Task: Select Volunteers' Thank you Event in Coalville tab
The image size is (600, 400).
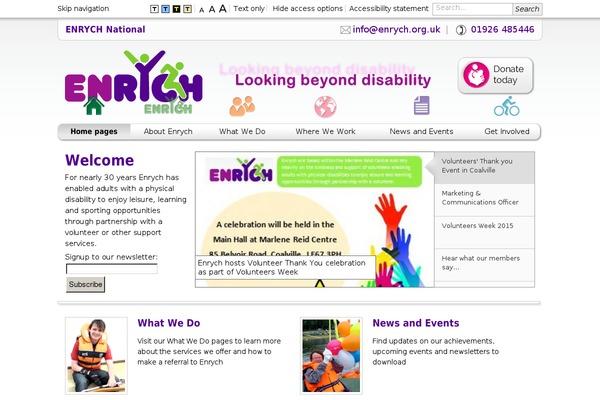Action: click(x=484, y=168)
